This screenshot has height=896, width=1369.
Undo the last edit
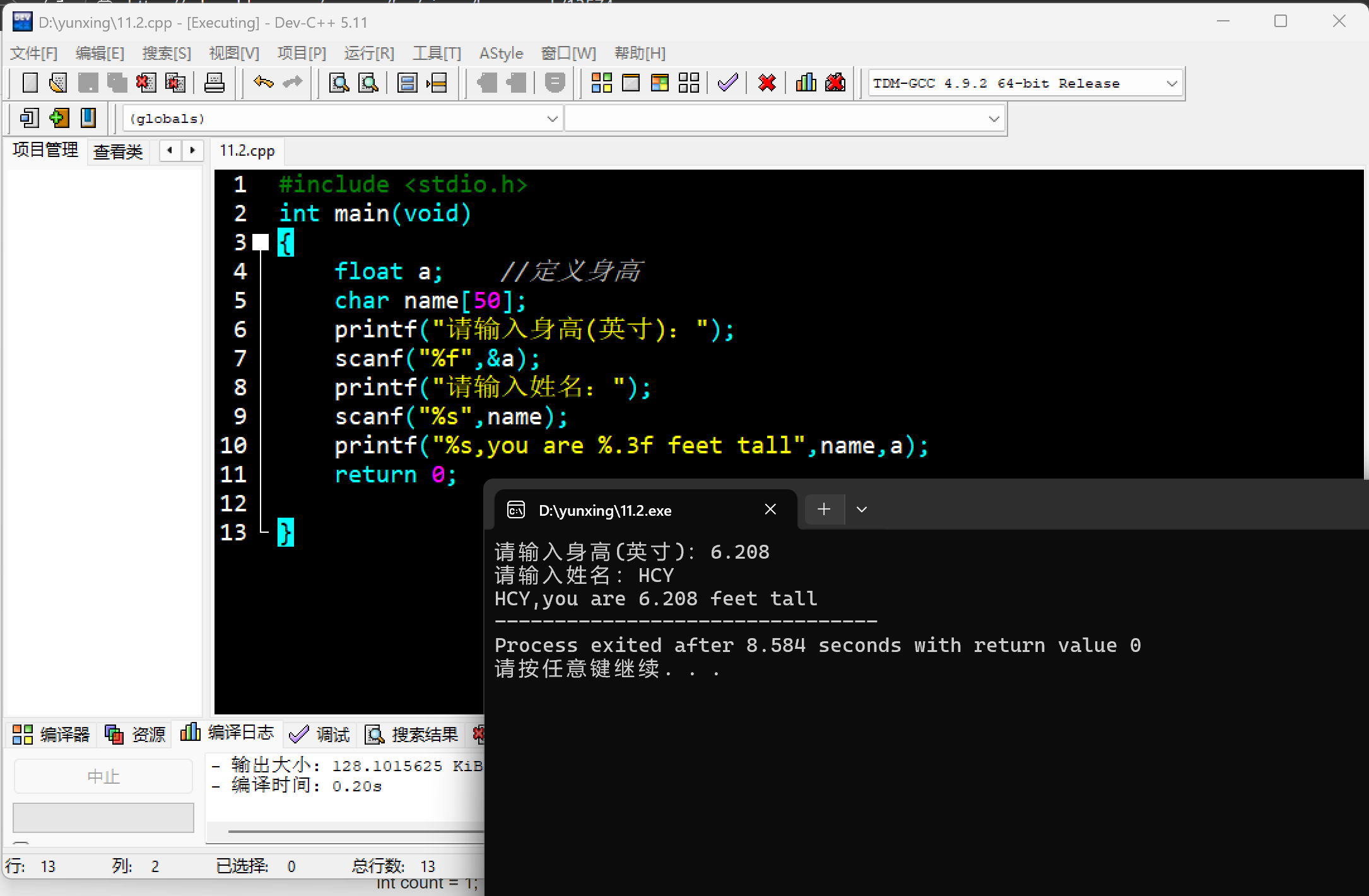tap(263, 83)
